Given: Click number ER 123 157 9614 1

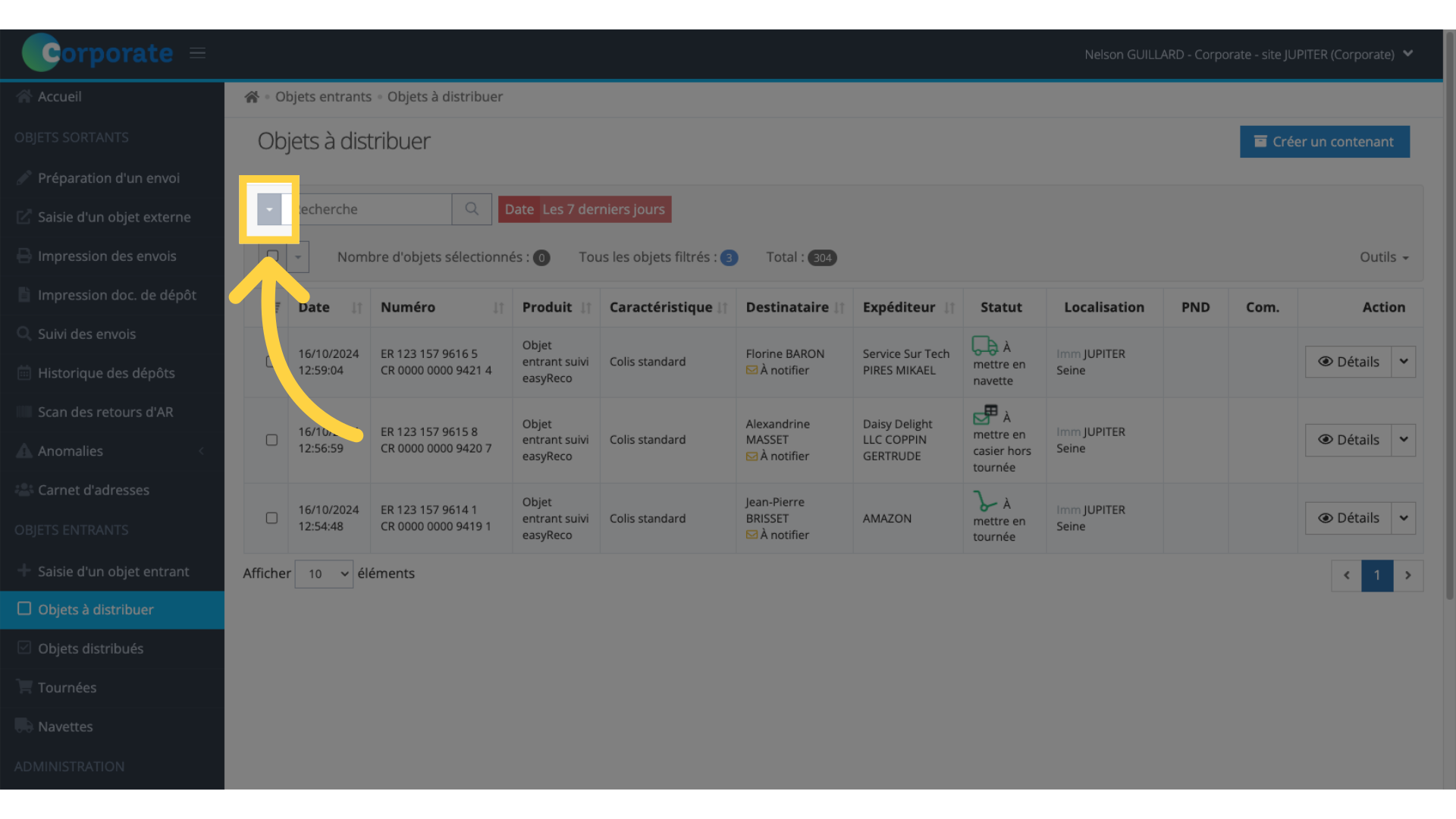Looking at the screenshot, I should pos(429,510).
